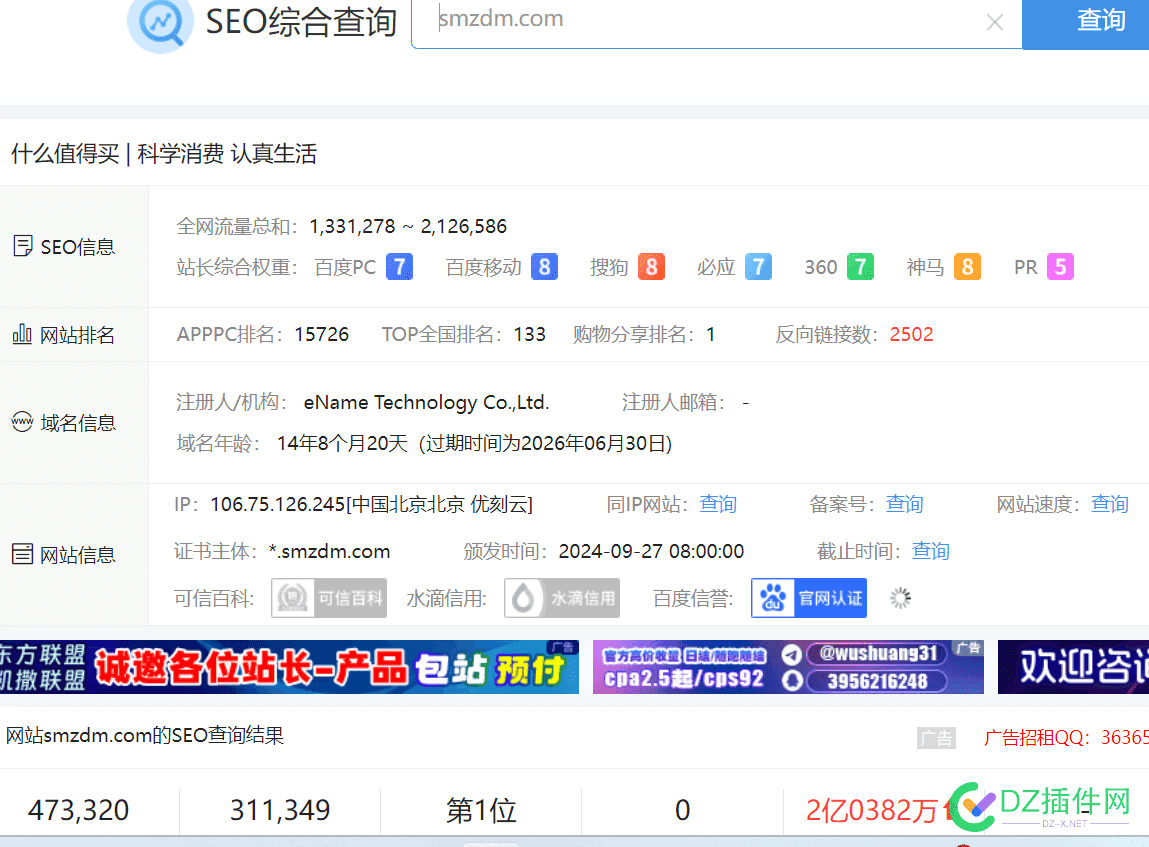Click the APPPC排名 15726 value
The image size is (1149, 847).
pos(322,335)
